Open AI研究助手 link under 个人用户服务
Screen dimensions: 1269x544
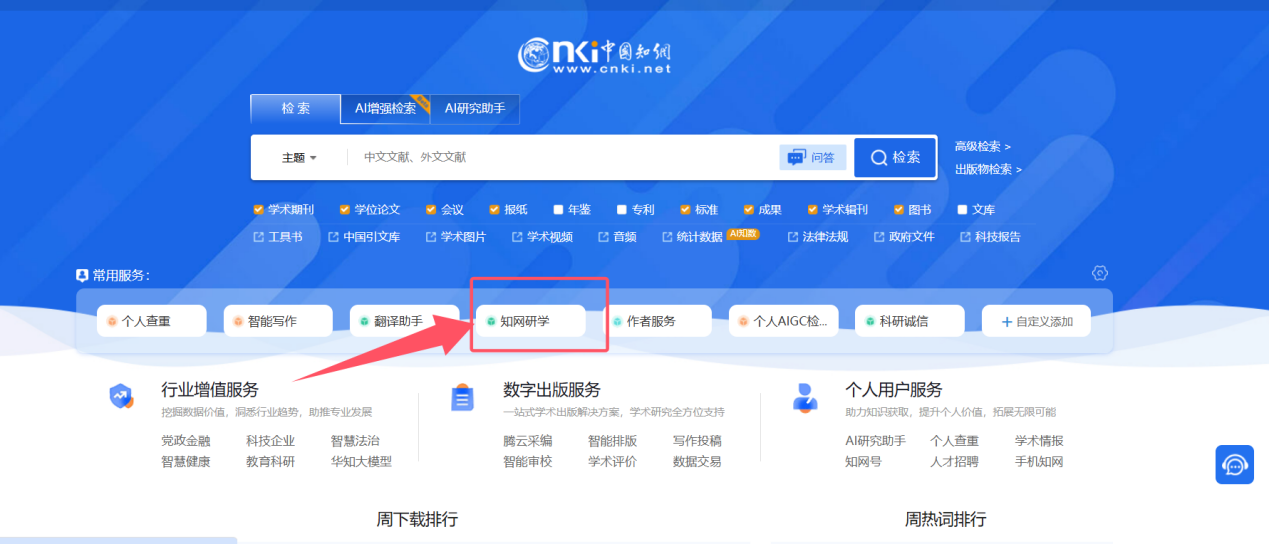(x=875, y=441)
